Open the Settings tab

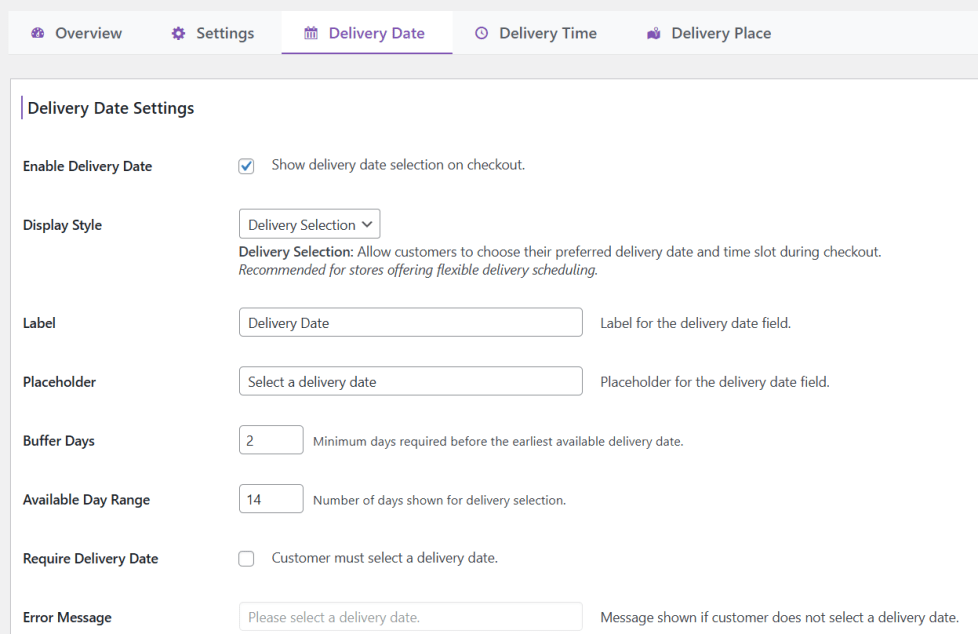pos(225,33)
